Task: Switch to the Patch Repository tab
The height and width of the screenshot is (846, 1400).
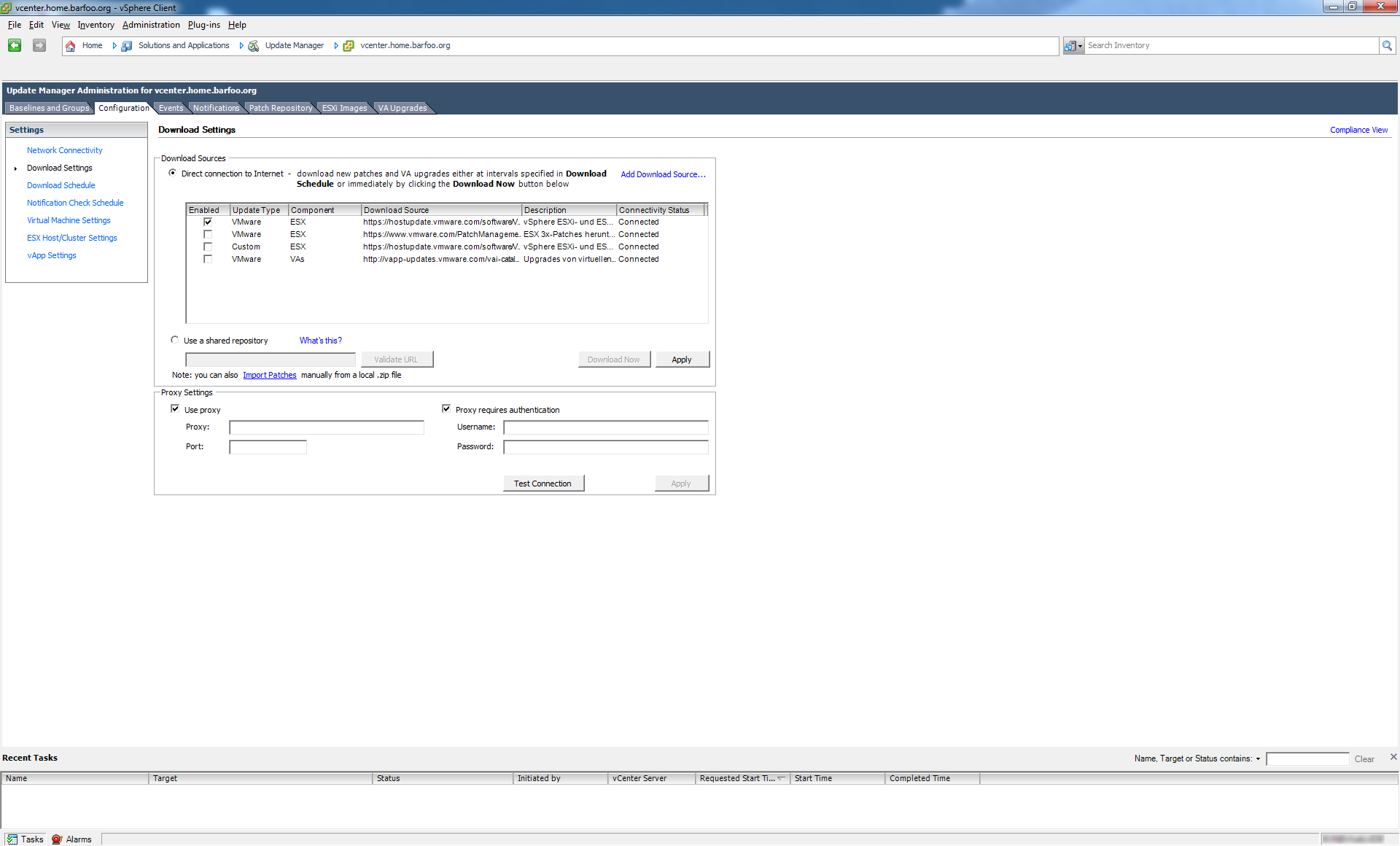Action: [280, 108]
